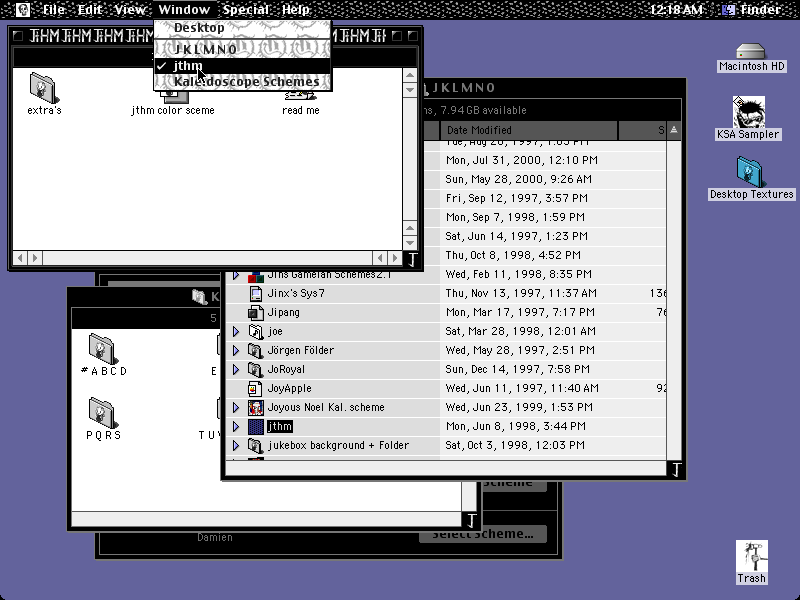
Task: Click the top up arrow of jthm vertical scrollbar
Action: [410, 76]
